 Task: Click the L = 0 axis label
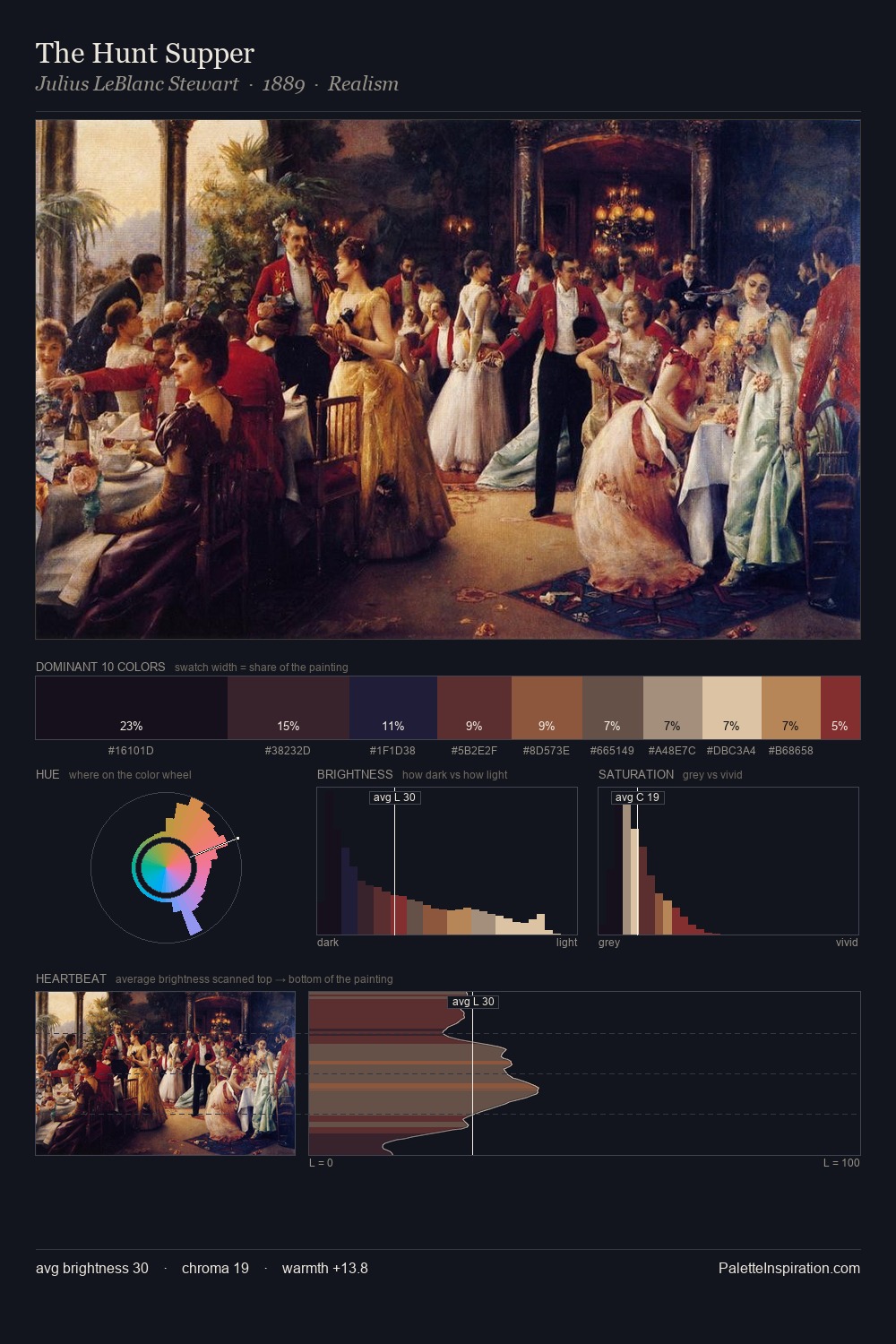tap(321, 1163)
